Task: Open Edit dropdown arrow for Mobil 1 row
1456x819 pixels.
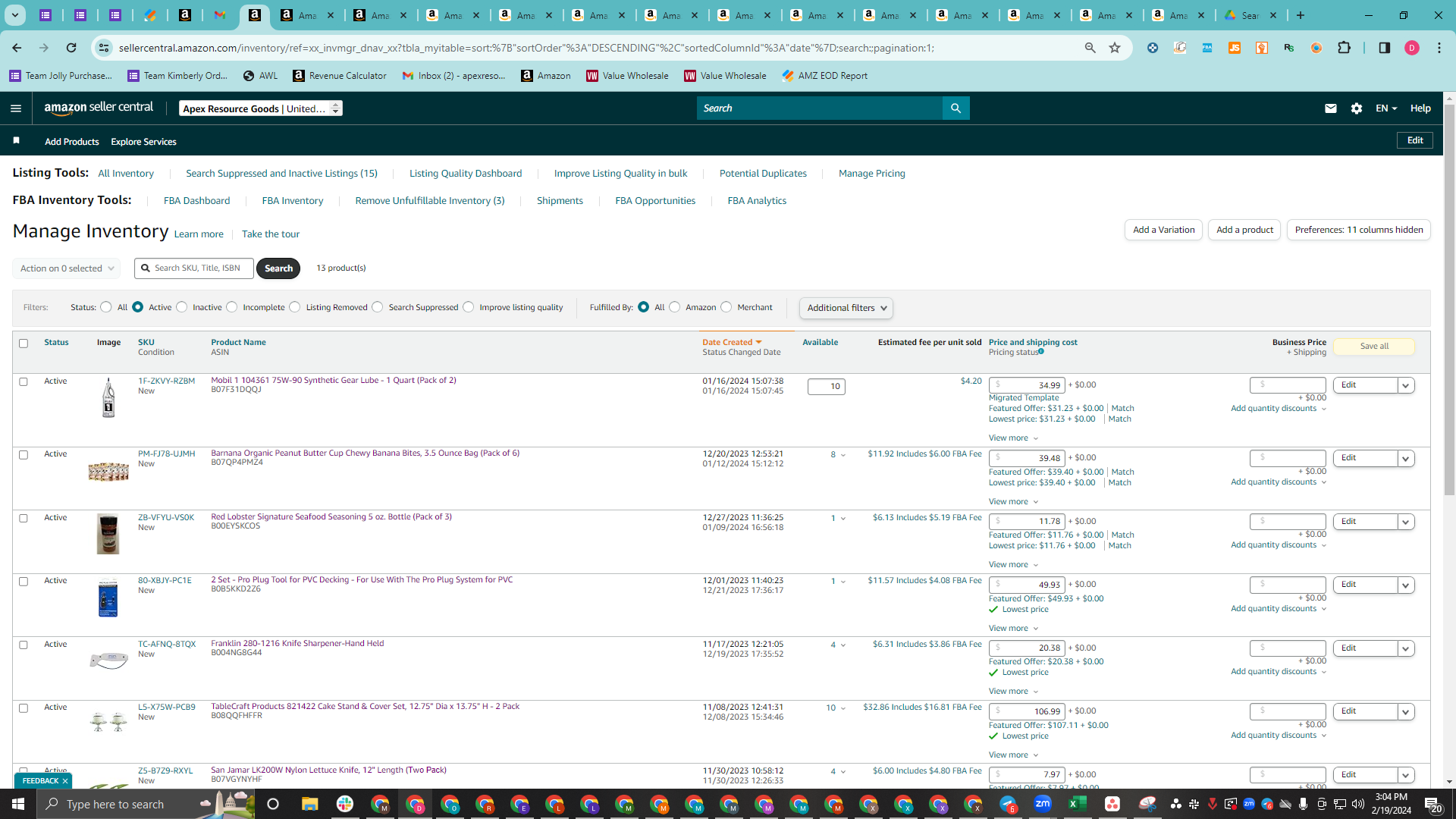Action: click(x=1406, y=386)
